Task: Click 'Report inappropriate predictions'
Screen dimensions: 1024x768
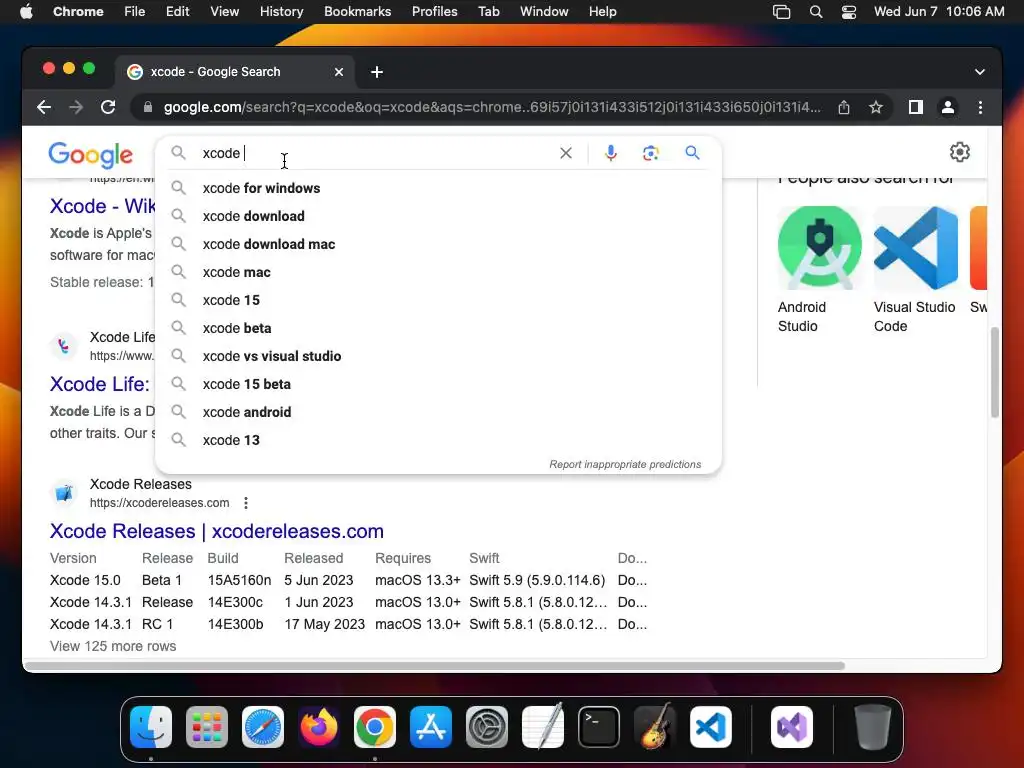Action: [625, 464]
